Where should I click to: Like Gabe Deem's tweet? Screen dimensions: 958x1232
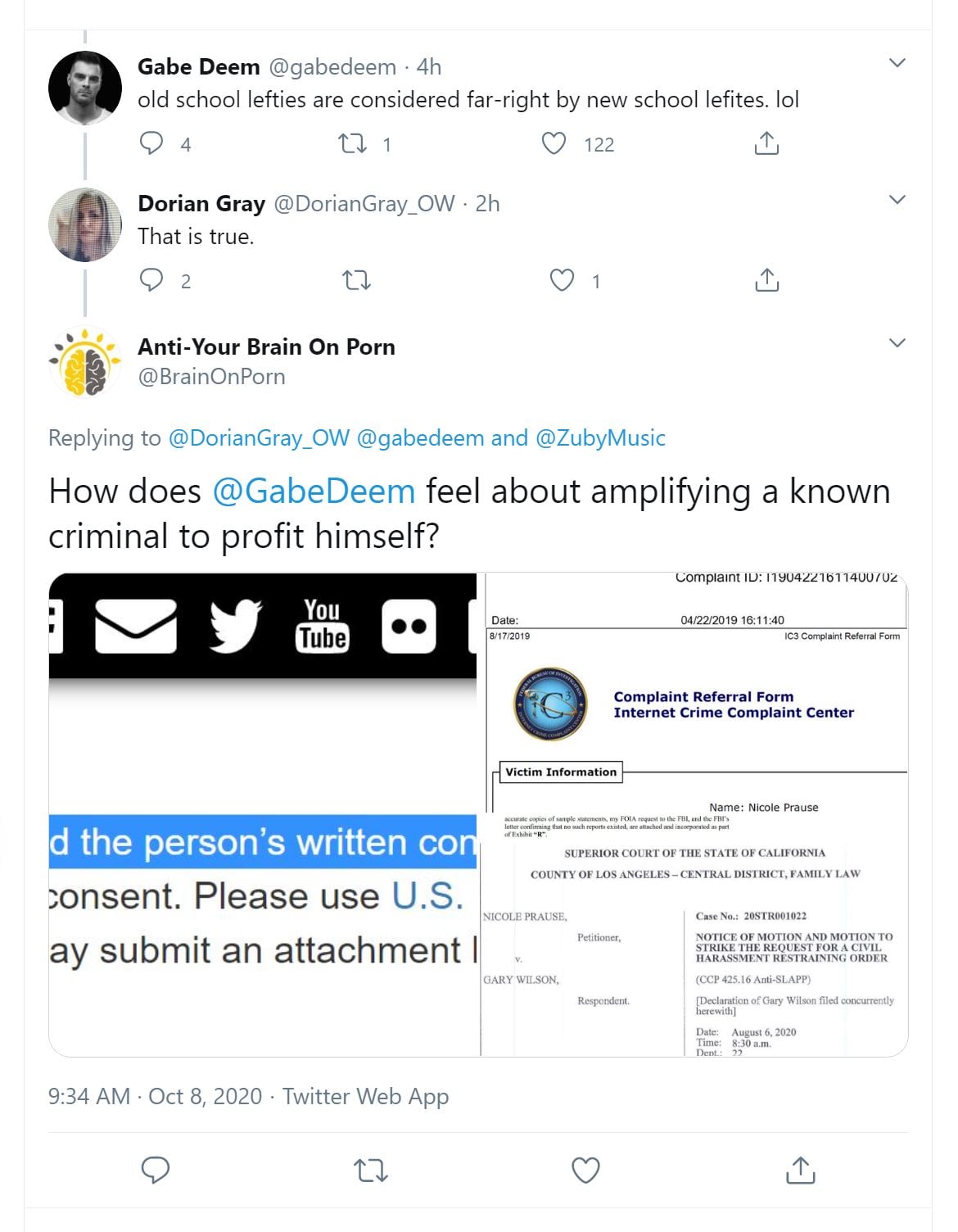tap(554, 143)
